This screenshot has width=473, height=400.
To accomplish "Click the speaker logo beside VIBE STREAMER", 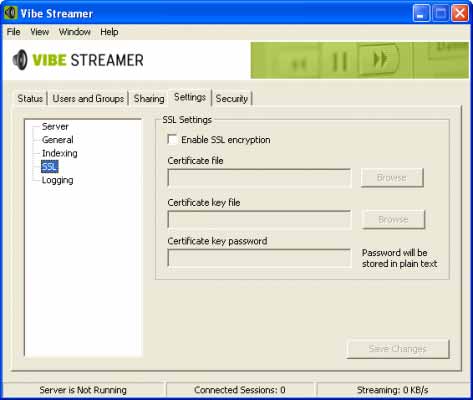I will [x=20, y=60].
